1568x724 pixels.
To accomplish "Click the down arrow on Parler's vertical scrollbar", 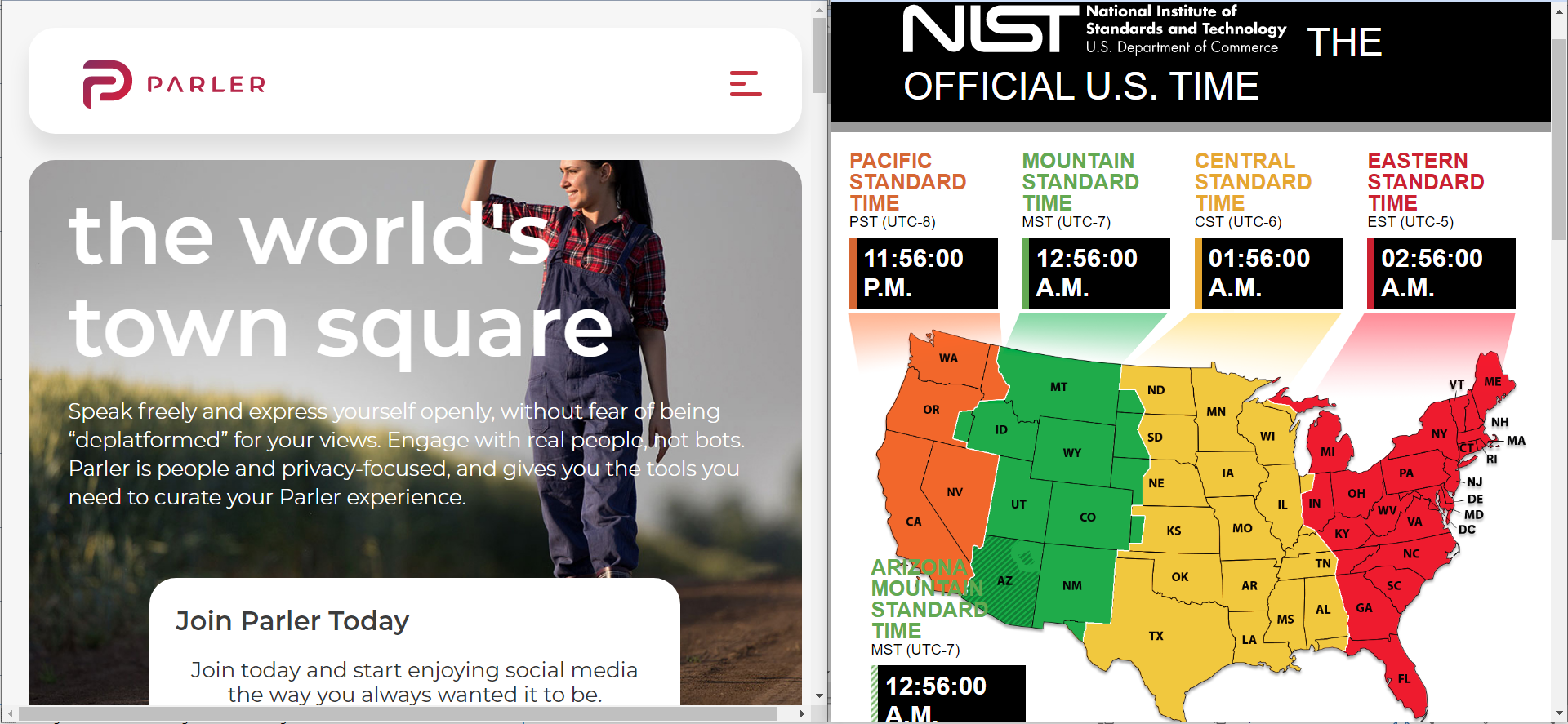I will pyautogui.click(x=819, y=696).
